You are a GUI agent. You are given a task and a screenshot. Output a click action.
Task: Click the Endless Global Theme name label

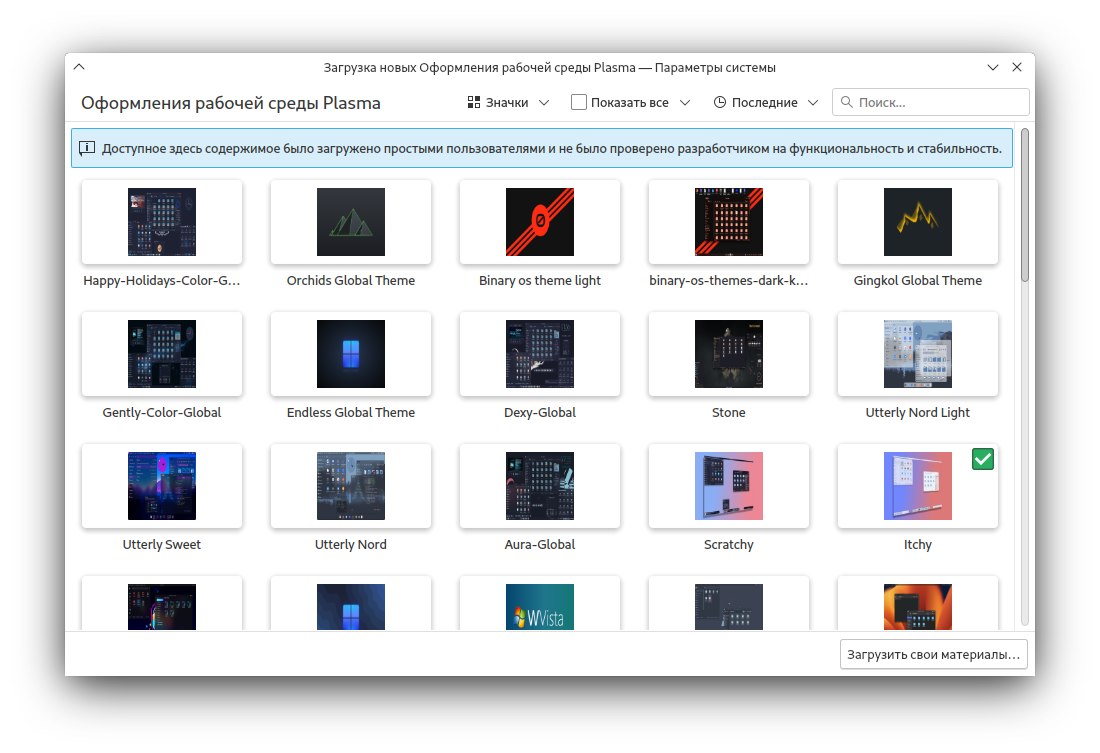tap(351, 413)
